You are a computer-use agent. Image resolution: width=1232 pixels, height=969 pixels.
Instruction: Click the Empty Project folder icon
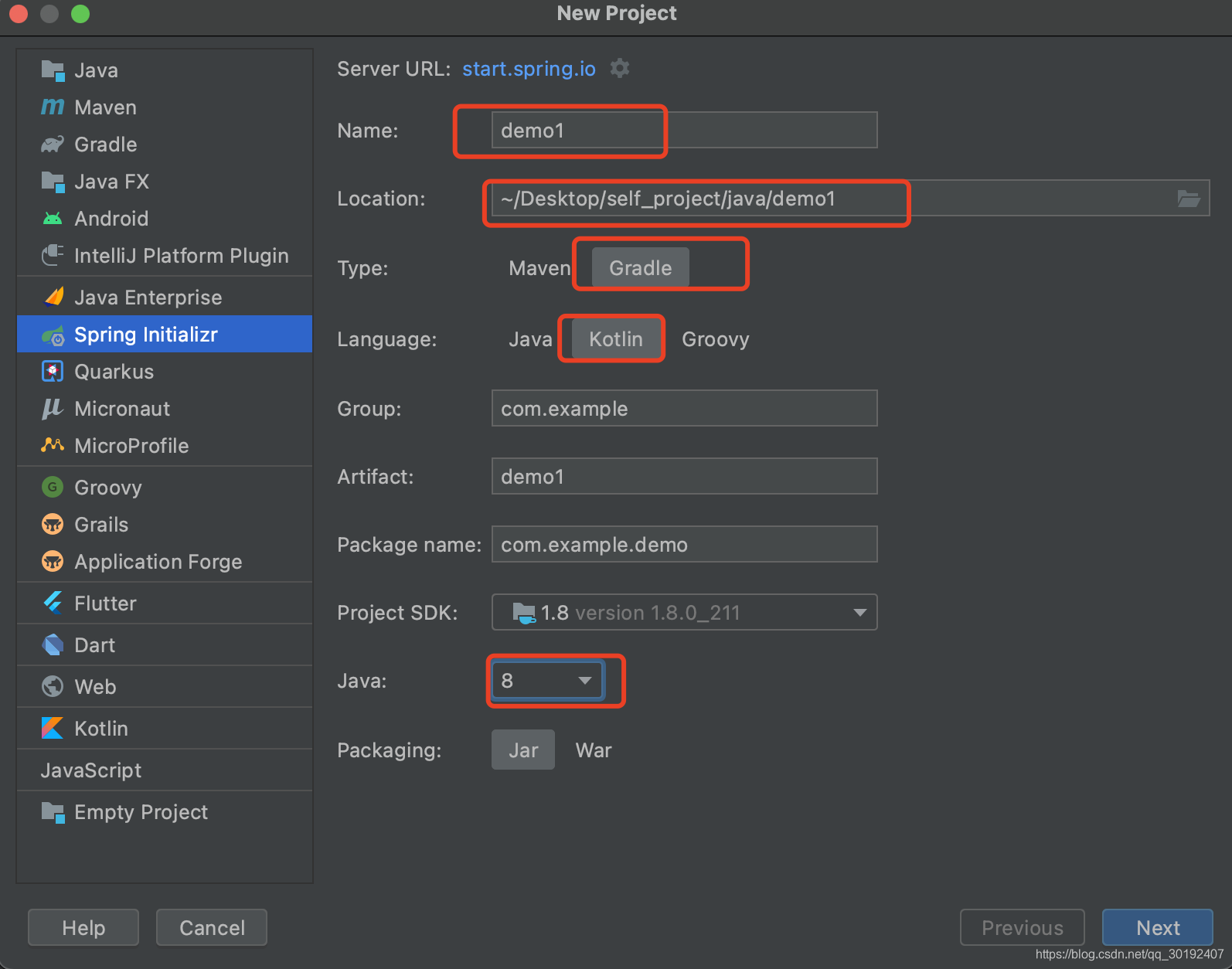click(53, 812)
